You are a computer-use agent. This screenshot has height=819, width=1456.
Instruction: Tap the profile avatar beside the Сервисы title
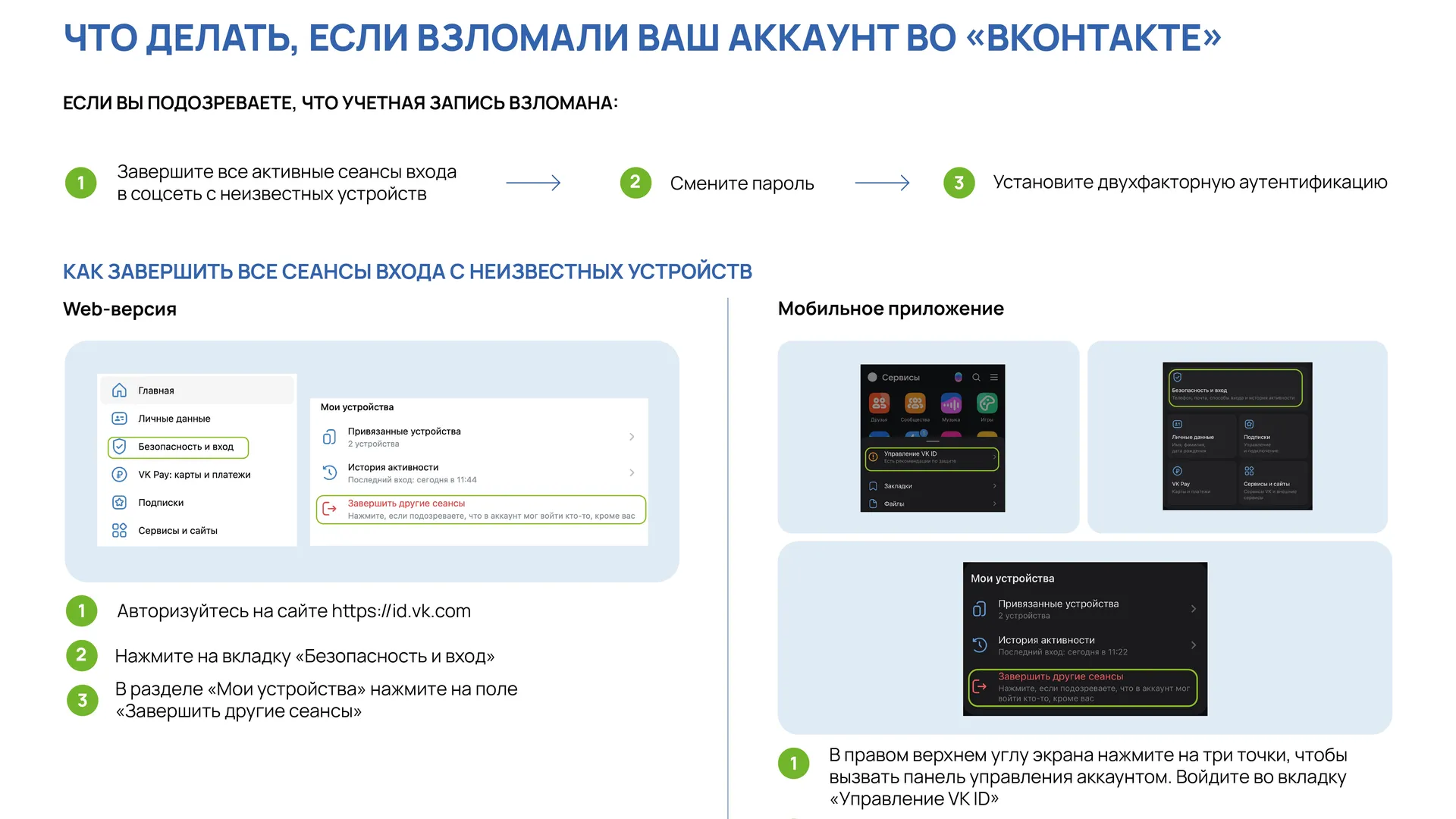pyautogui.click(x=872, y=377)
